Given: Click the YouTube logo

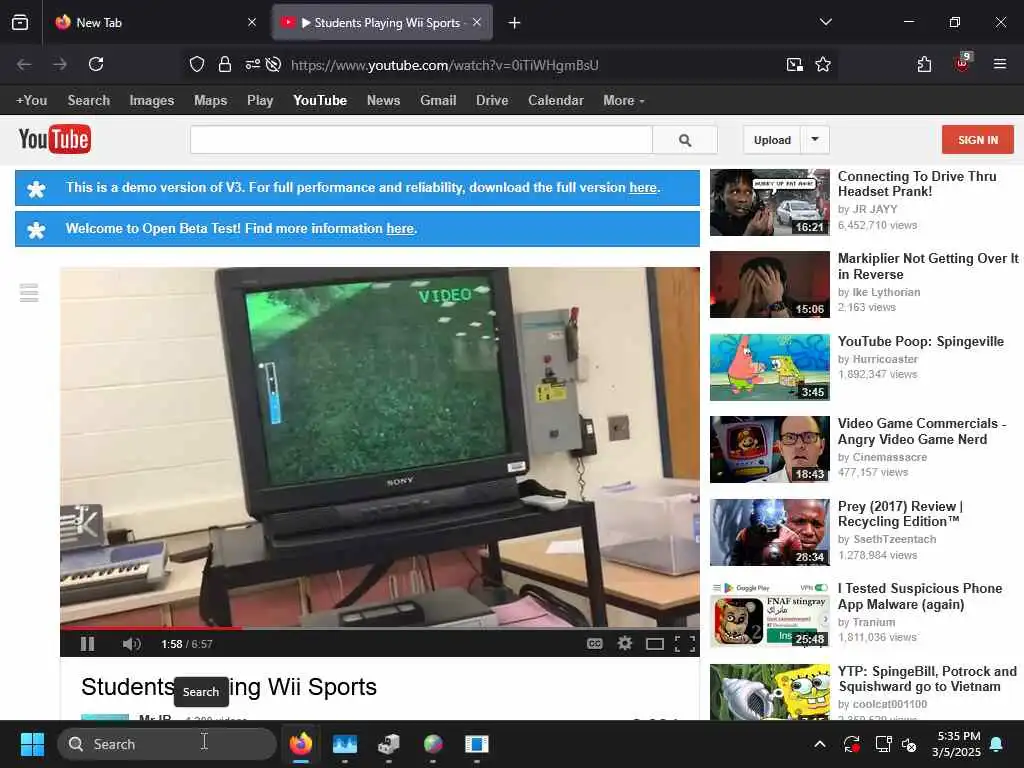Looking at the screenshot, I should (x=55, y=139).
